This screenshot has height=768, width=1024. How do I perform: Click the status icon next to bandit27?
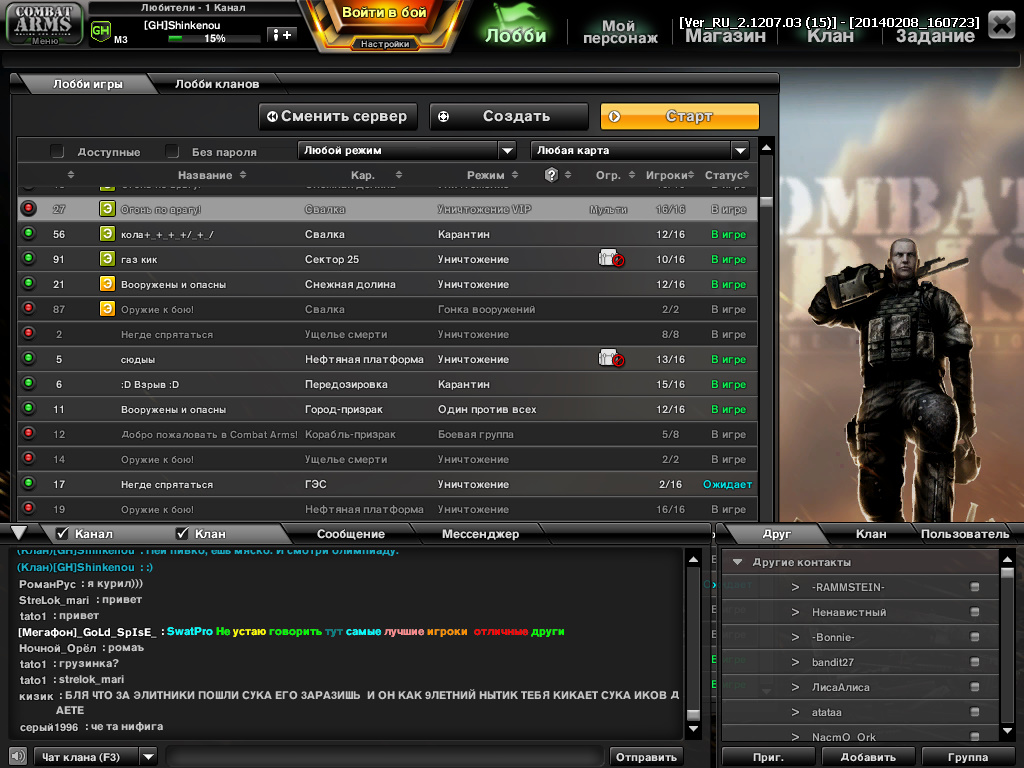click(x=974, y=662)
